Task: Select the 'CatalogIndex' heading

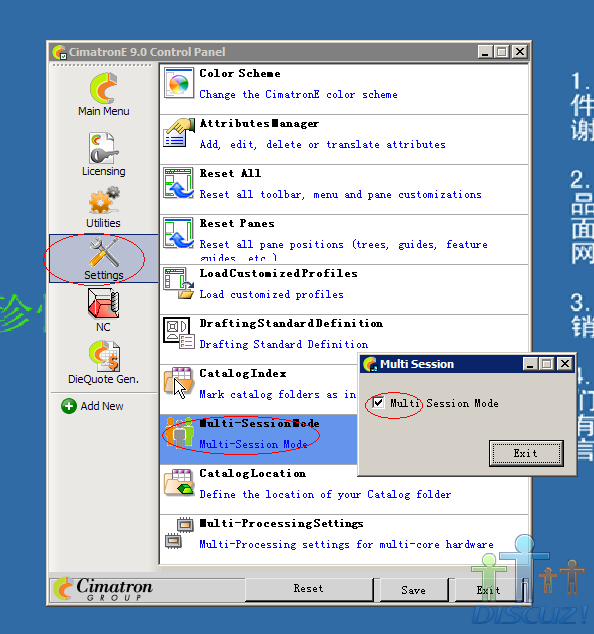Action: point(243,373)
